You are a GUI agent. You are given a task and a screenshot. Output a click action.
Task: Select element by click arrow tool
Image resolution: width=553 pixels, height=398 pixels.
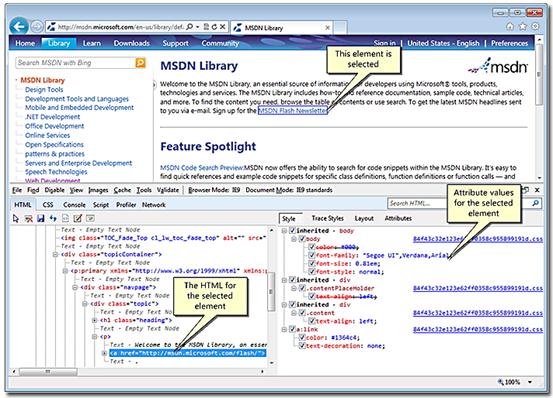pos(16,219)
